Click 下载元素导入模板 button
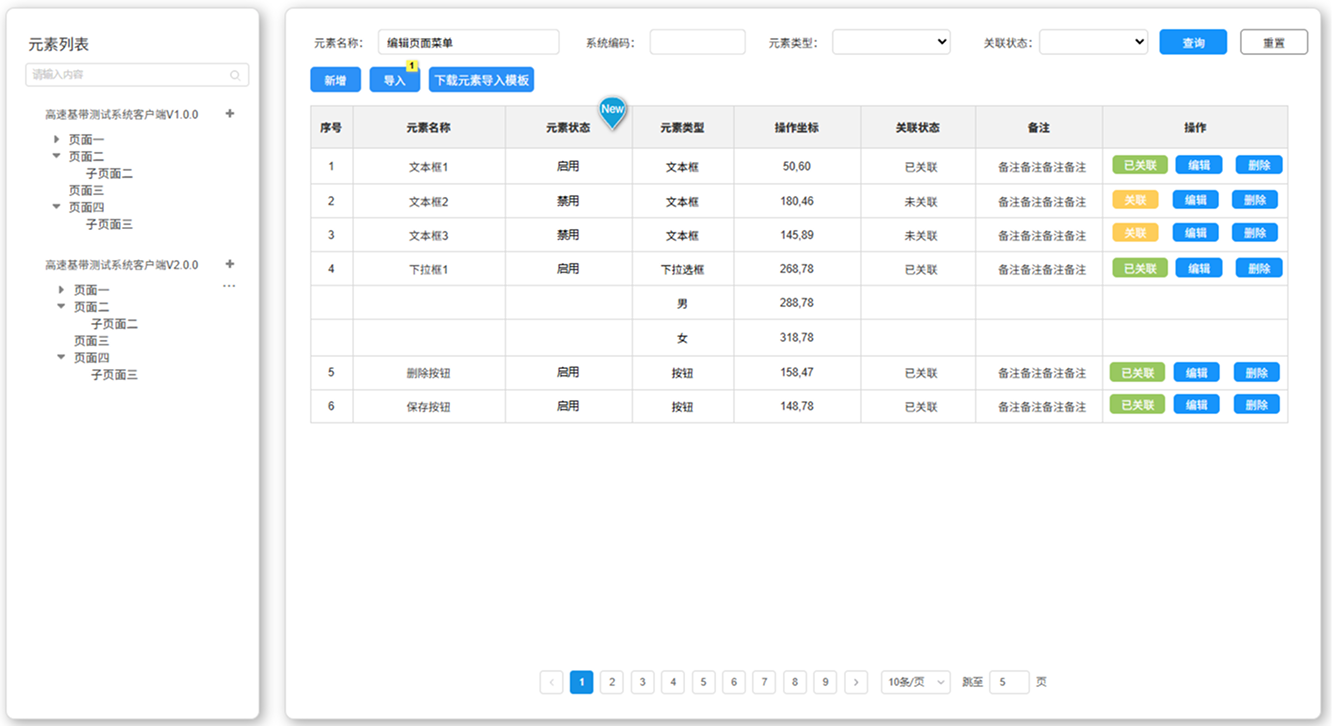Image resolution: width=1332 pixels, height=726 pixels. tap(481, 80)
